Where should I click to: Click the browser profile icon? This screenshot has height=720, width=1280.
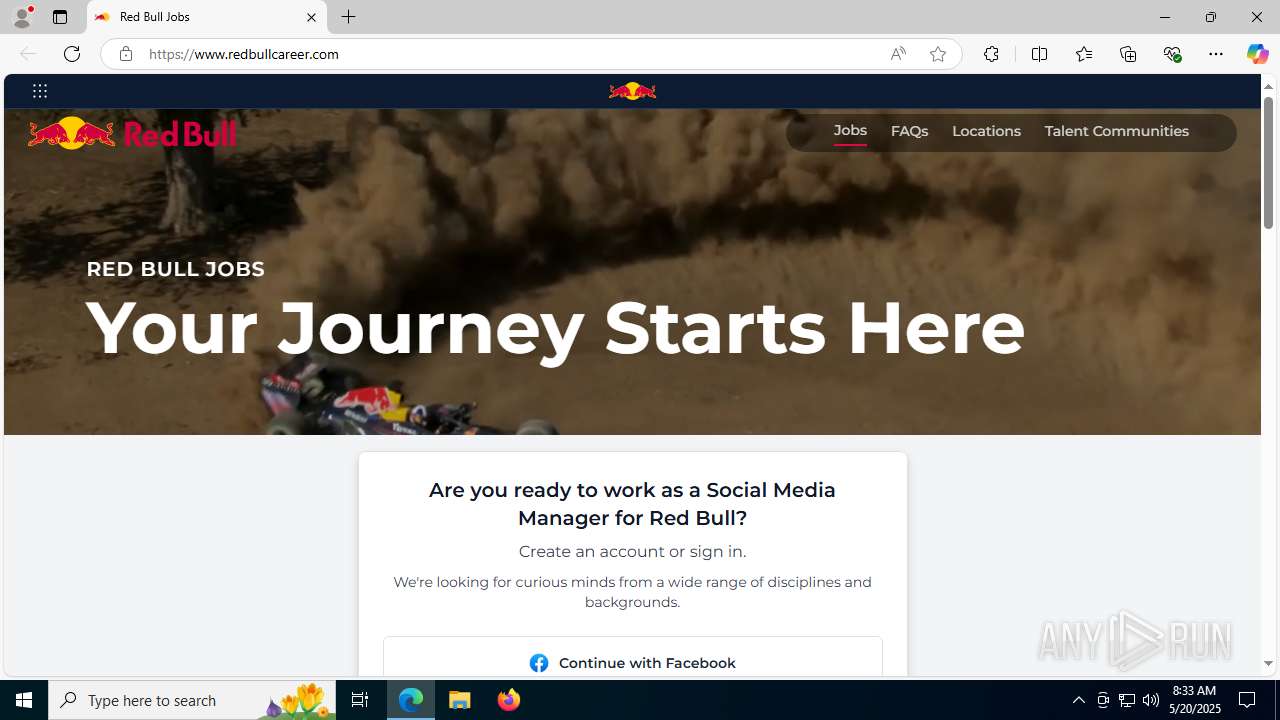coord(22,17)
